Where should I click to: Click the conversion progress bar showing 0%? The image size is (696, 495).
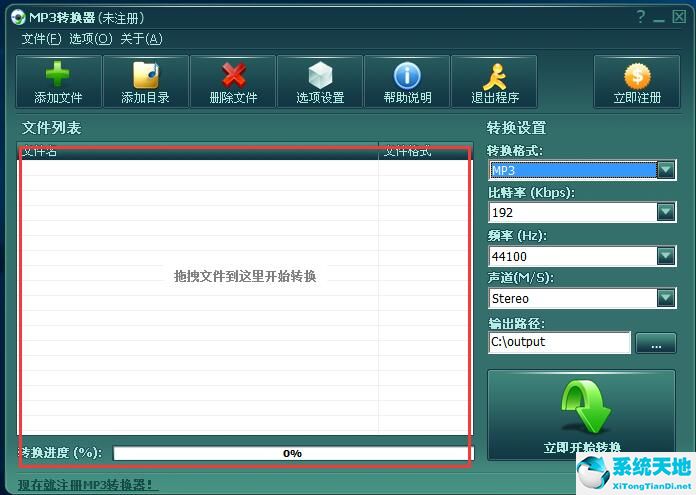pos(293,453)
